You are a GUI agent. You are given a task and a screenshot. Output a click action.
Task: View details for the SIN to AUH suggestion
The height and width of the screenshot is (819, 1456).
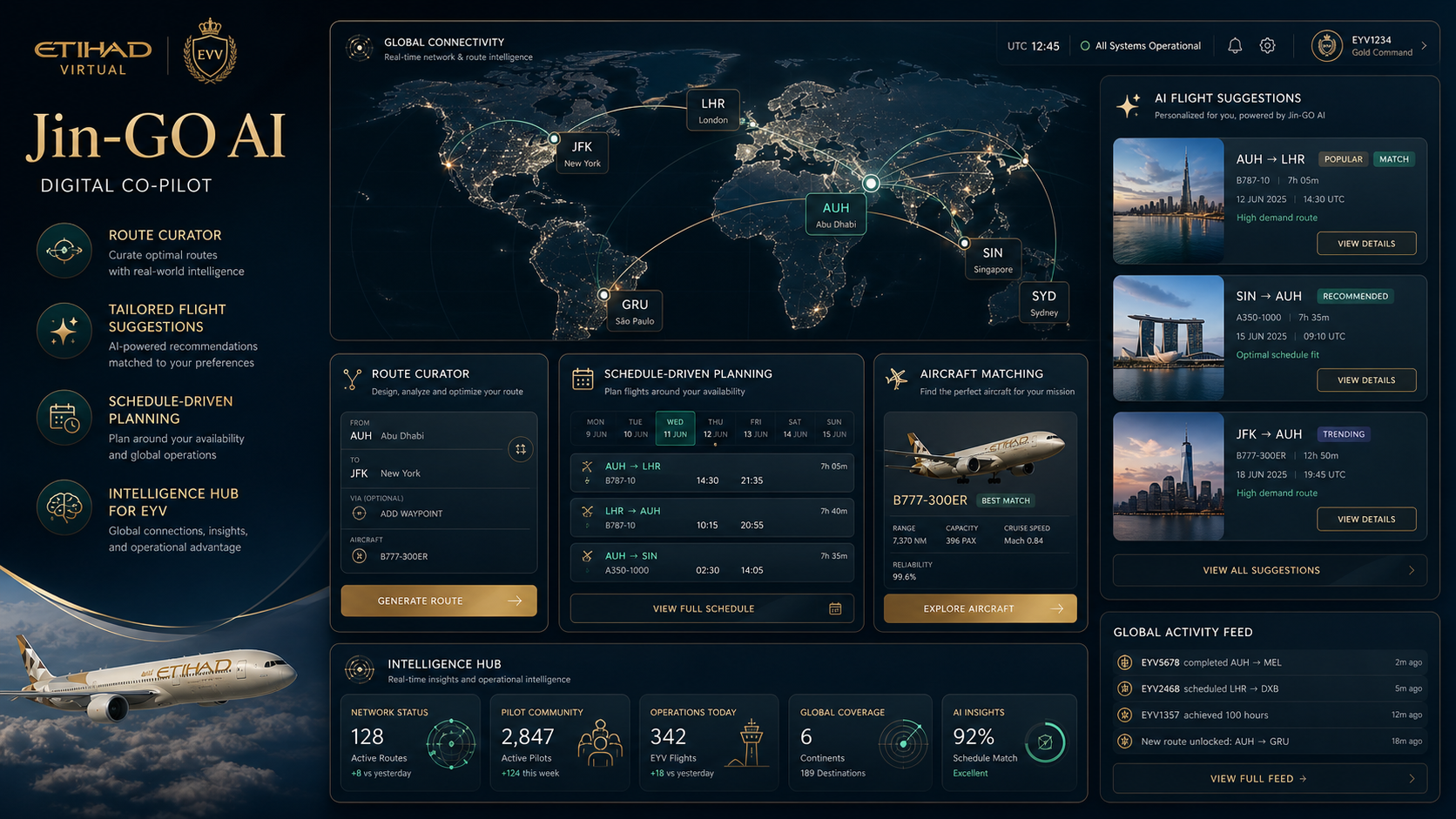pyautogui.click(x=1366, y=380)
